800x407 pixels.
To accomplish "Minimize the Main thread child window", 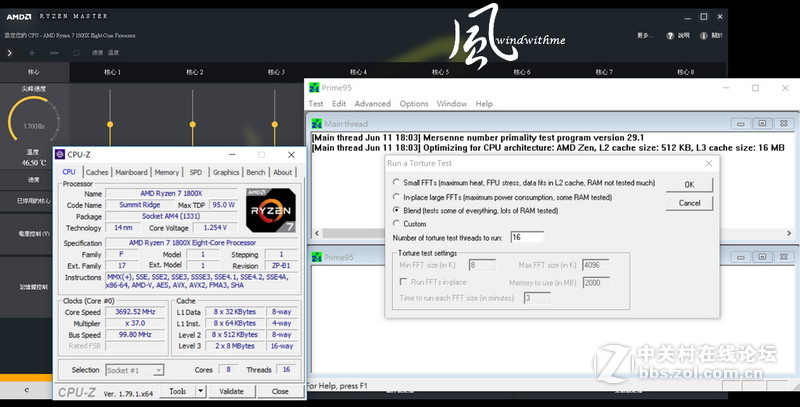I will [741, 123].
